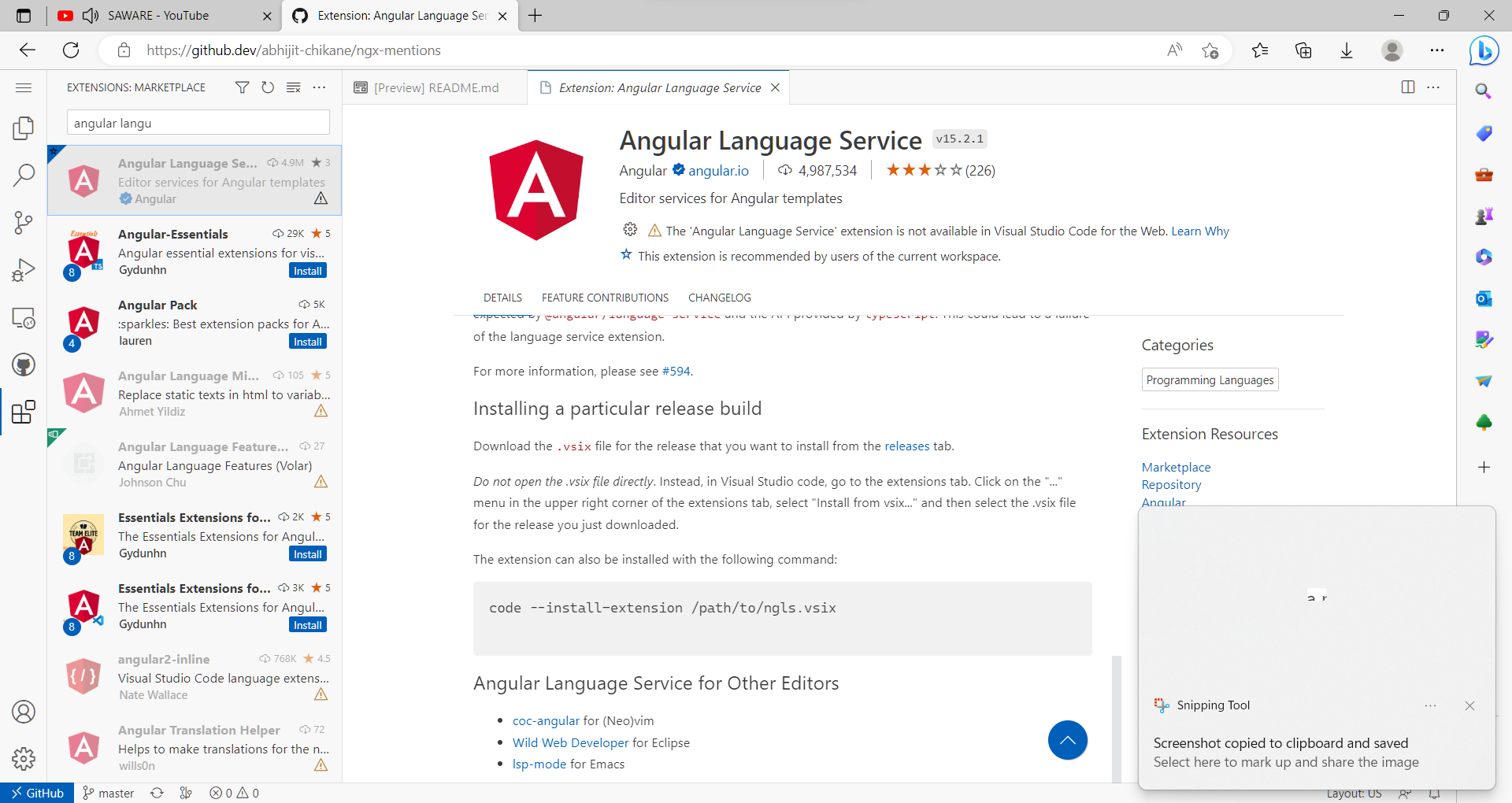Open the Accounts icon in activity bar
The width and height of the screenshot is (1512, 803).
pos(24,712)
